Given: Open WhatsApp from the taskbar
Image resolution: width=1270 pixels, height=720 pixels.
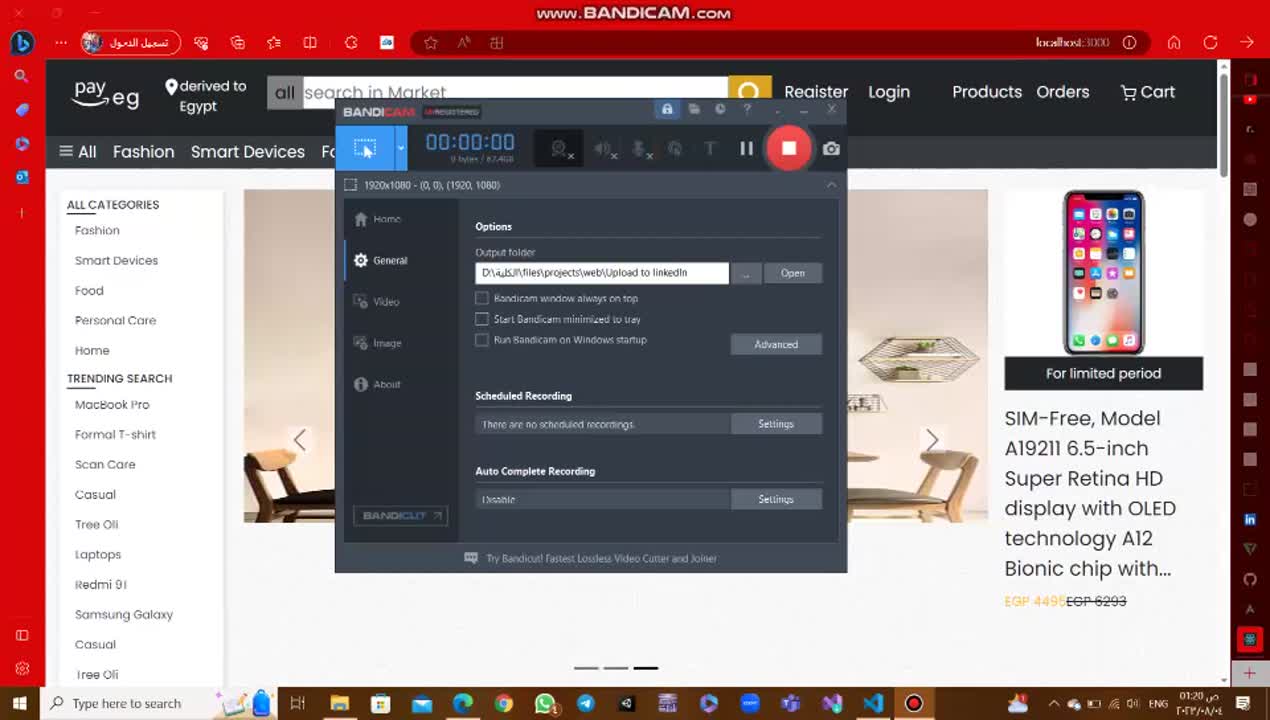Looking at the screenshot, I should click(545, 703).
